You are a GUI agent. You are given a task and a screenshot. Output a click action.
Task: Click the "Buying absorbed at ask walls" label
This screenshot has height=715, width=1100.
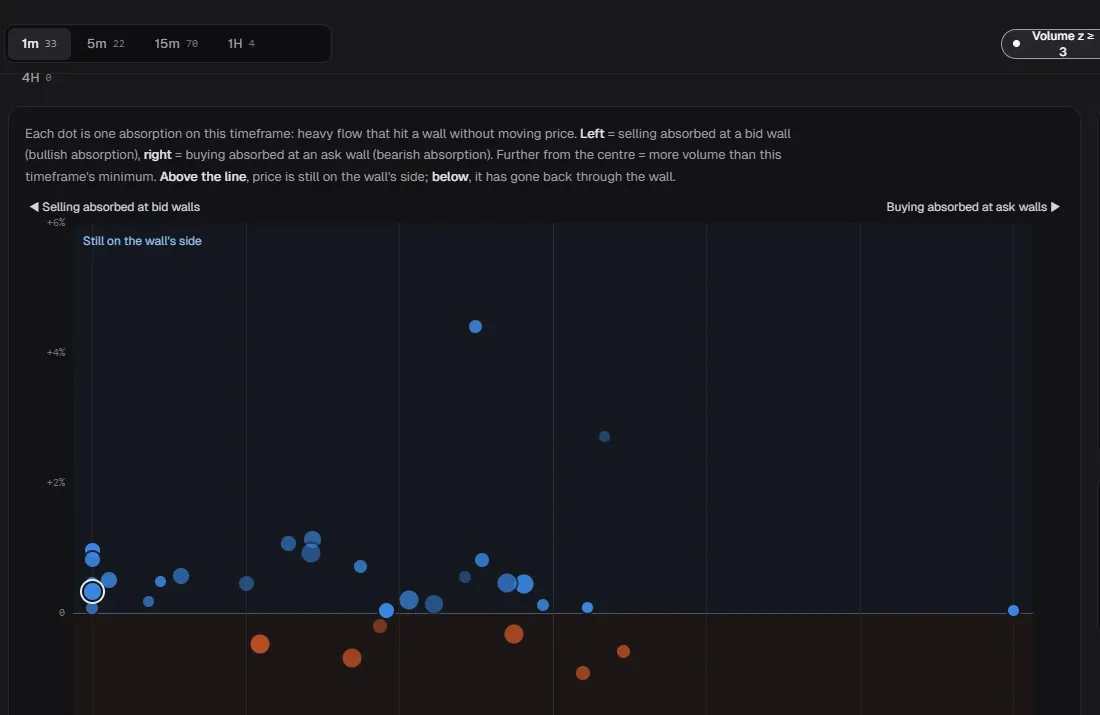pyautogui.click(x=973, y=207)
